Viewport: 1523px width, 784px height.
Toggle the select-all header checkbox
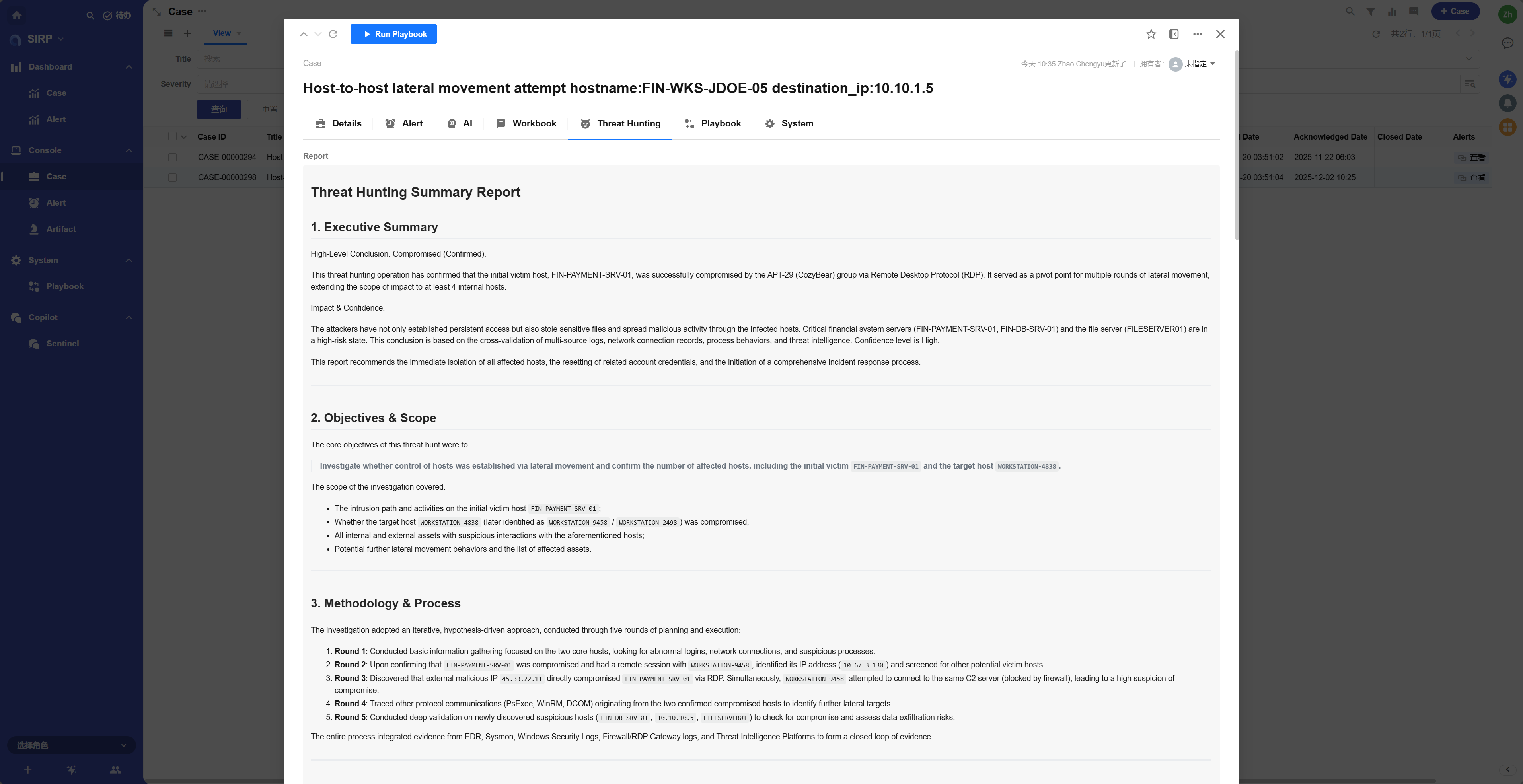(172, 136)
